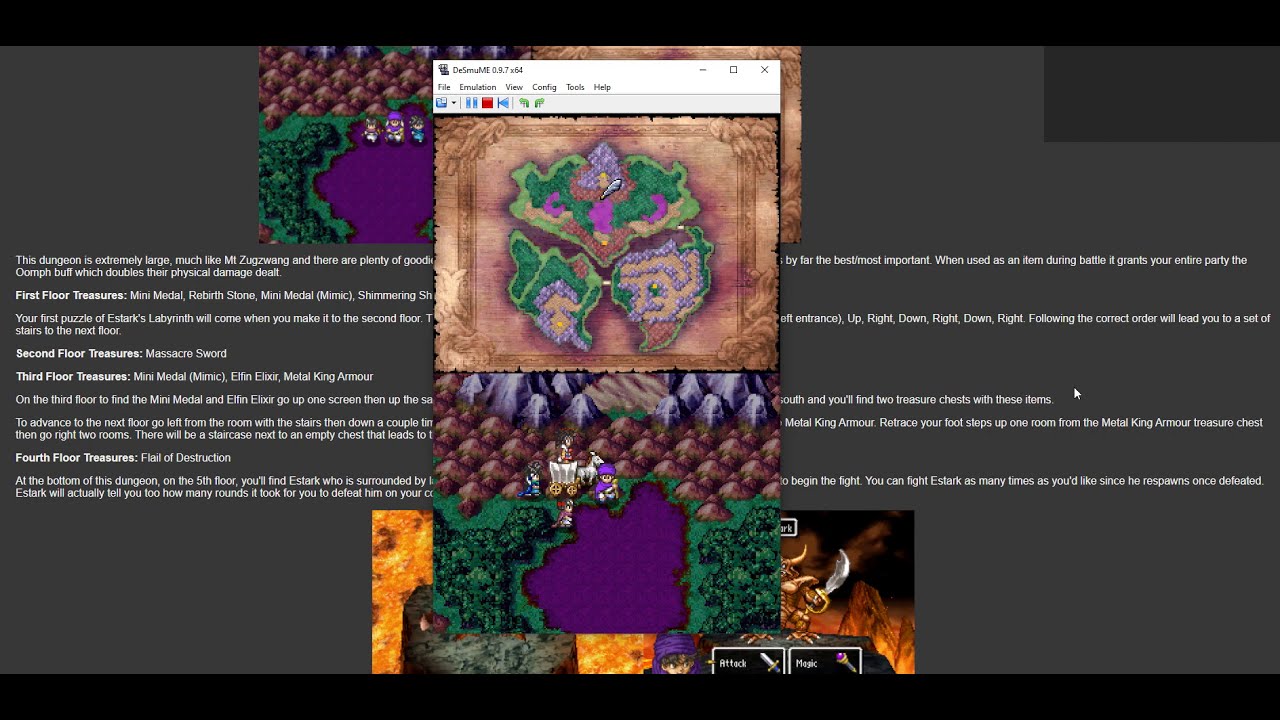Stop emulation with the red square
This screenshot has width=1280, height=720.
(x=487, y=103)
